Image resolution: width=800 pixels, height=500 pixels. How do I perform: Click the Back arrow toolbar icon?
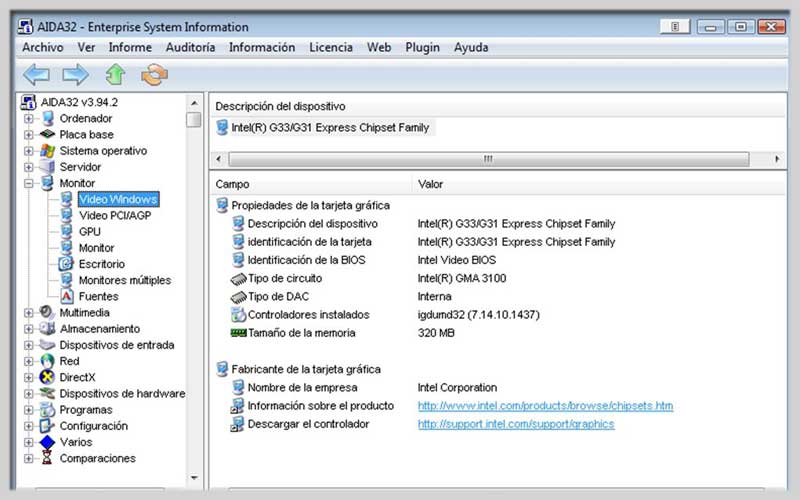pyautogui.click(x=36, y=75)
